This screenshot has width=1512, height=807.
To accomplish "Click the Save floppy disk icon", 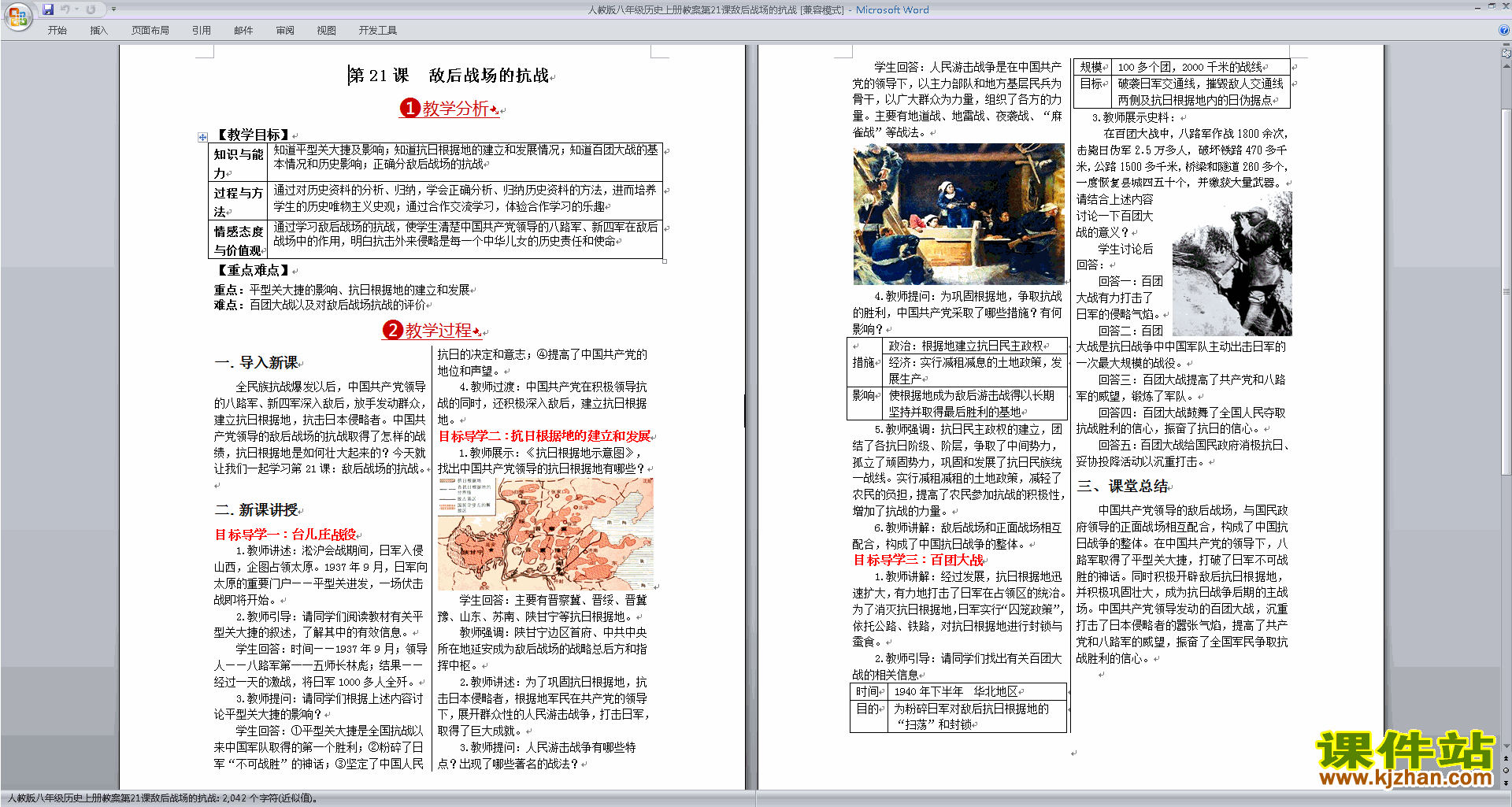I will [48, 9].
